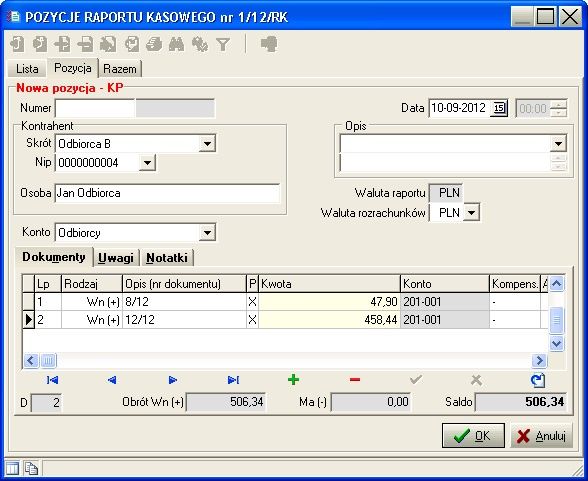Click the binoculars search icon in toolbar
Screen dimensions: 588x481
tap(176, 44)
